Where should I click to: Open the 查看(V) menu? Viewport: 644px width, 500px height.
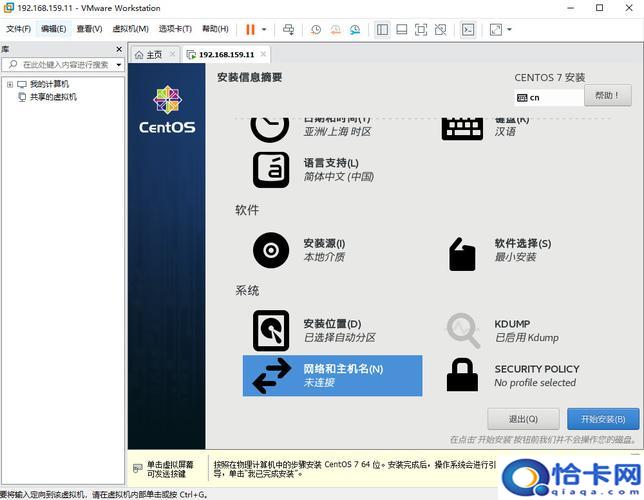pyautogui.click(x=89, y=29)
